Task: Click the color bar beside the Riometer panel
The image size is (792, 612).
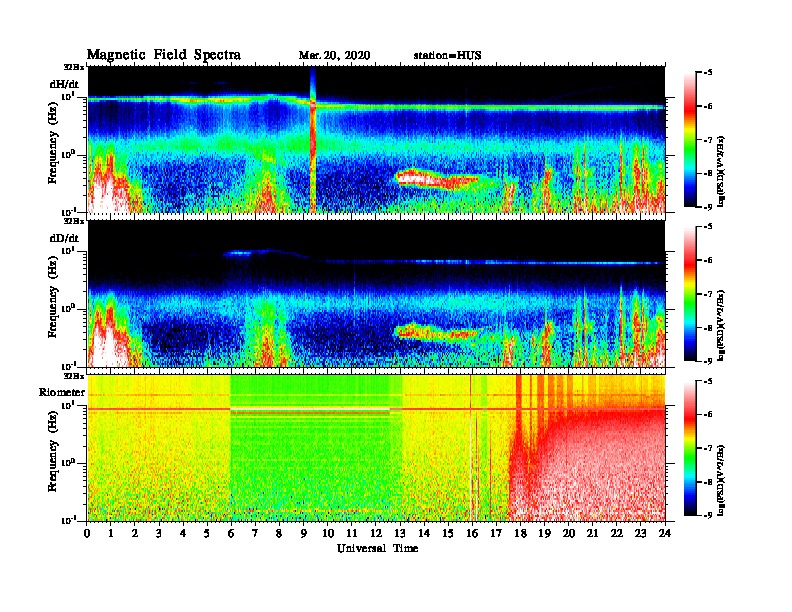Action: click(690, 448)
